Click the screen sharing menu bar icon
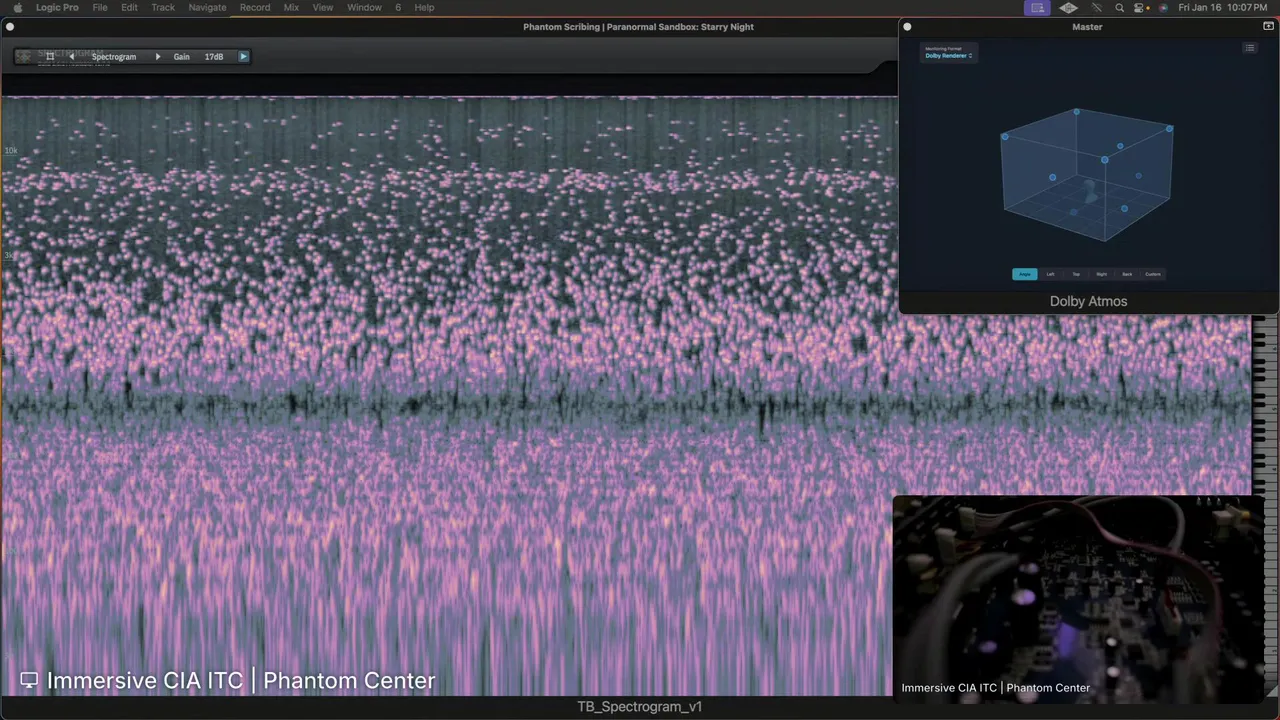This screenshot has width=1280, height=720. 1037,7
